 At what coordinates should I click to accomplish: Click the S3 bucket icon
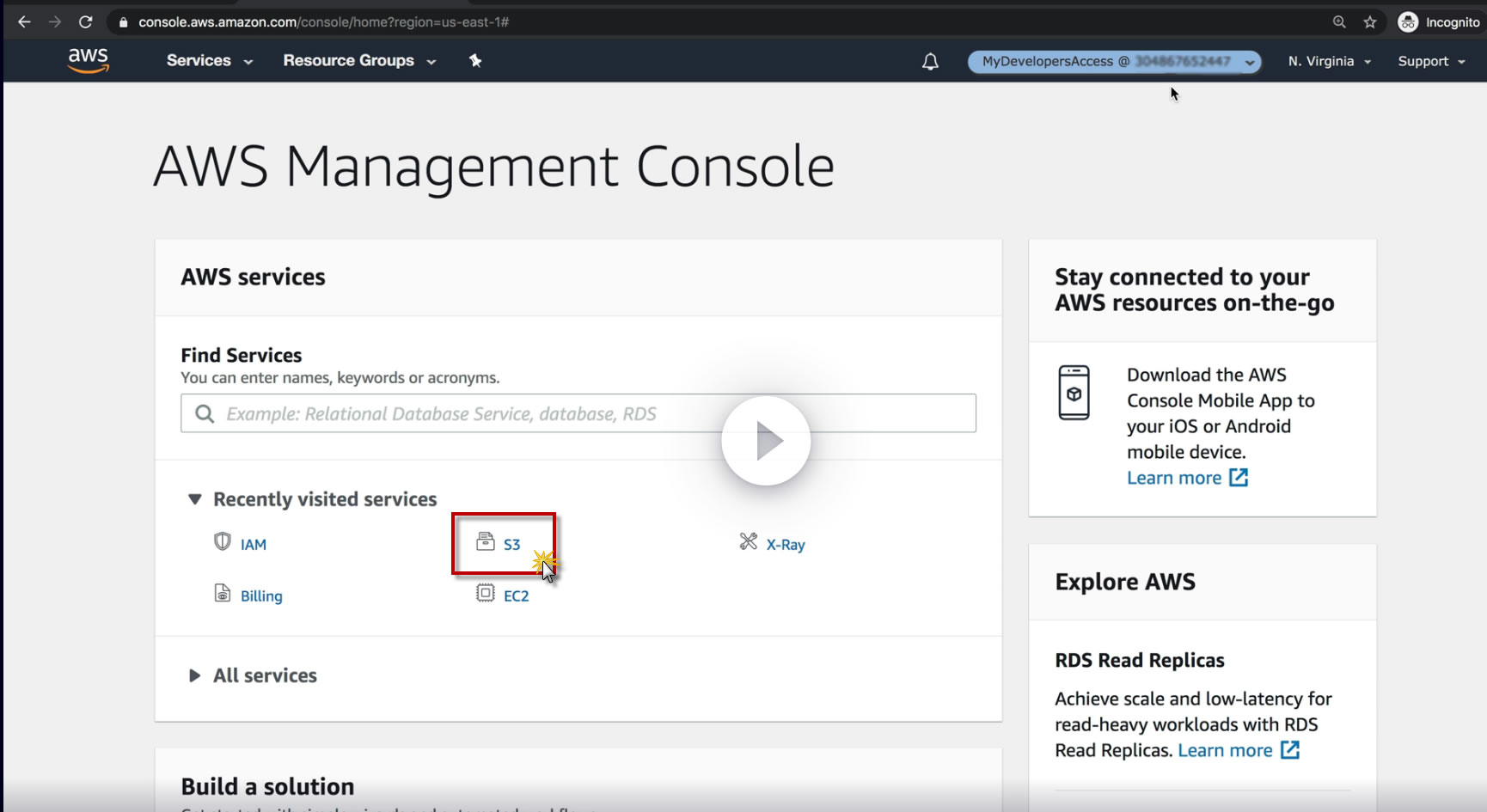(x=486, y=541)
